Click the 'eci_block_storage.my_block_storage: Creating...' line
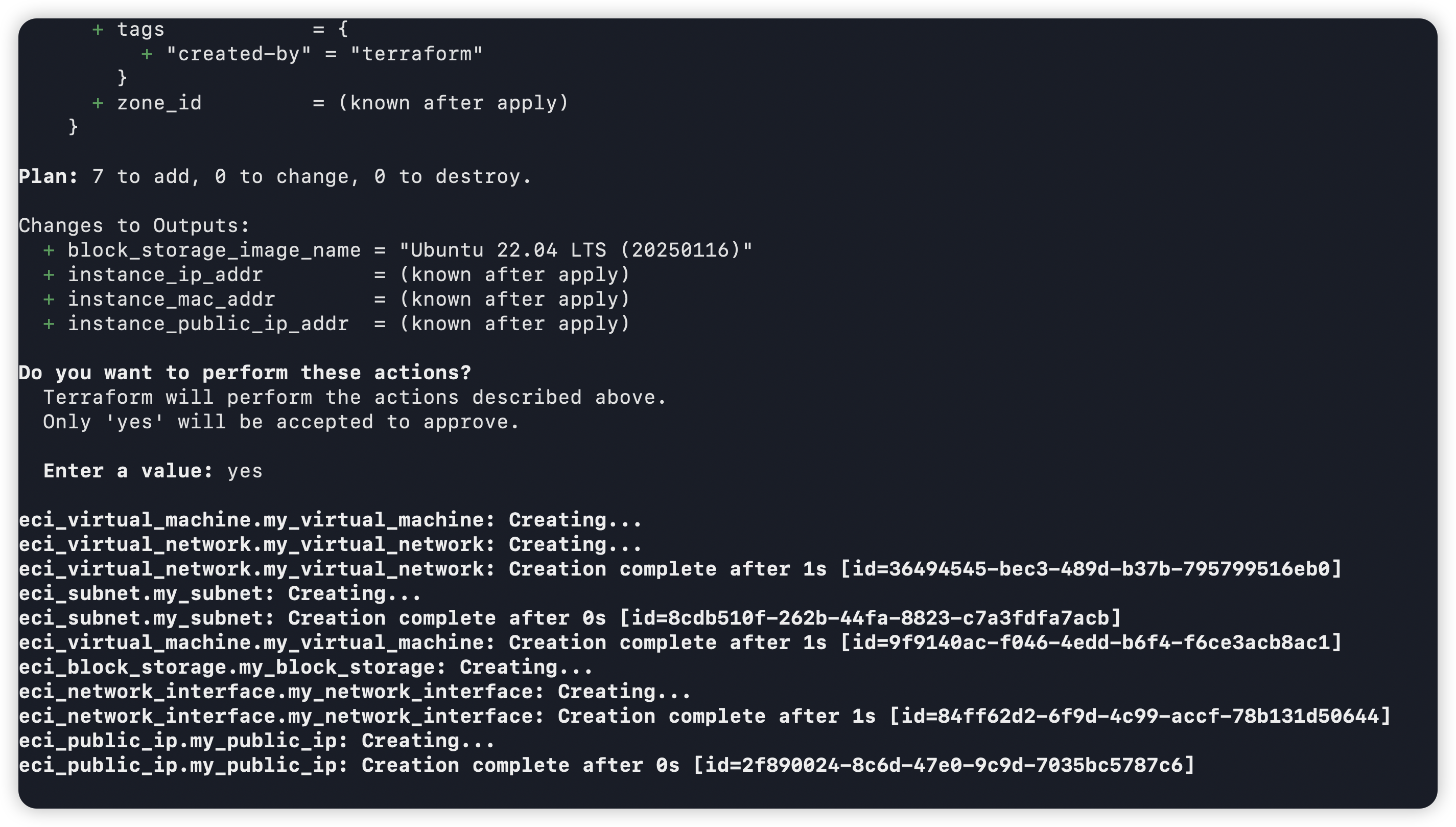1456x827 pixels. tap(306, 668)
